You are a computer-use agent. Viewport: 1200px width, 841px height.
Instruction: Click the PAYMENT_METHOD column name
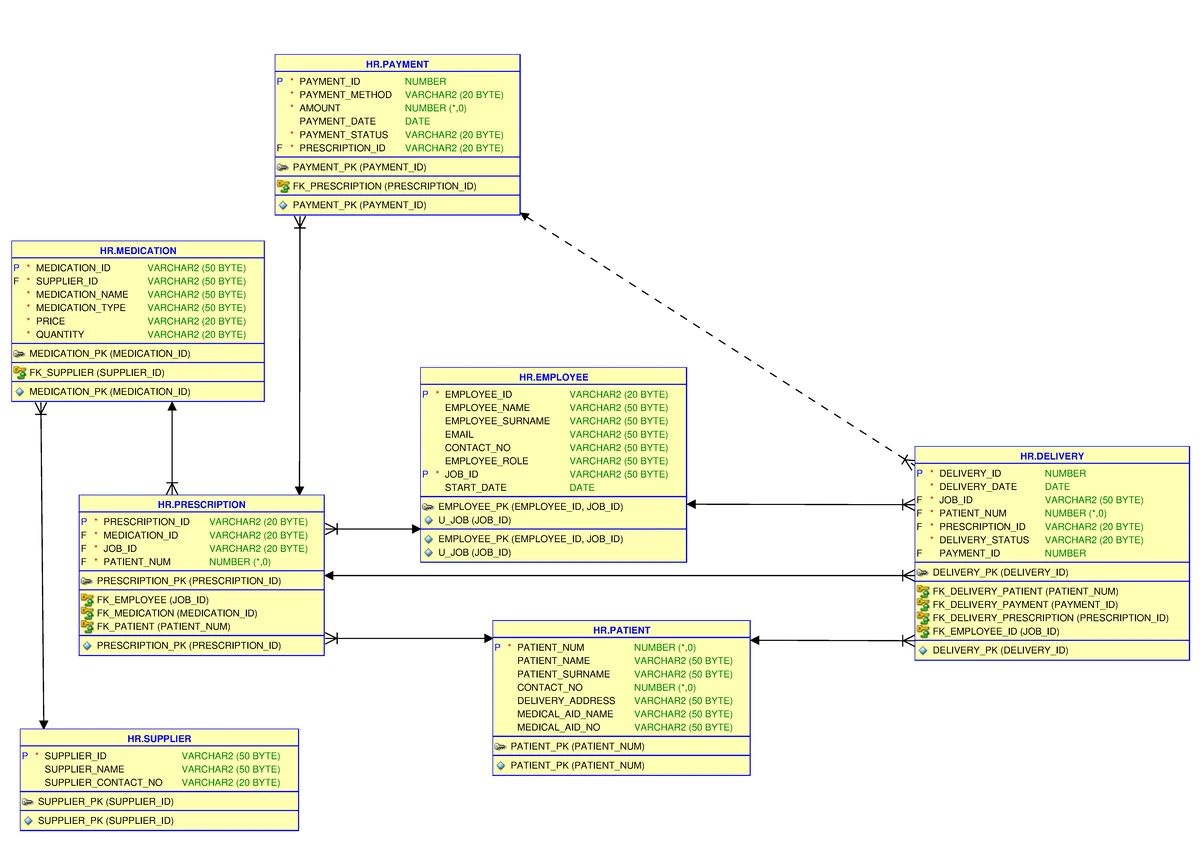[346, 95]
